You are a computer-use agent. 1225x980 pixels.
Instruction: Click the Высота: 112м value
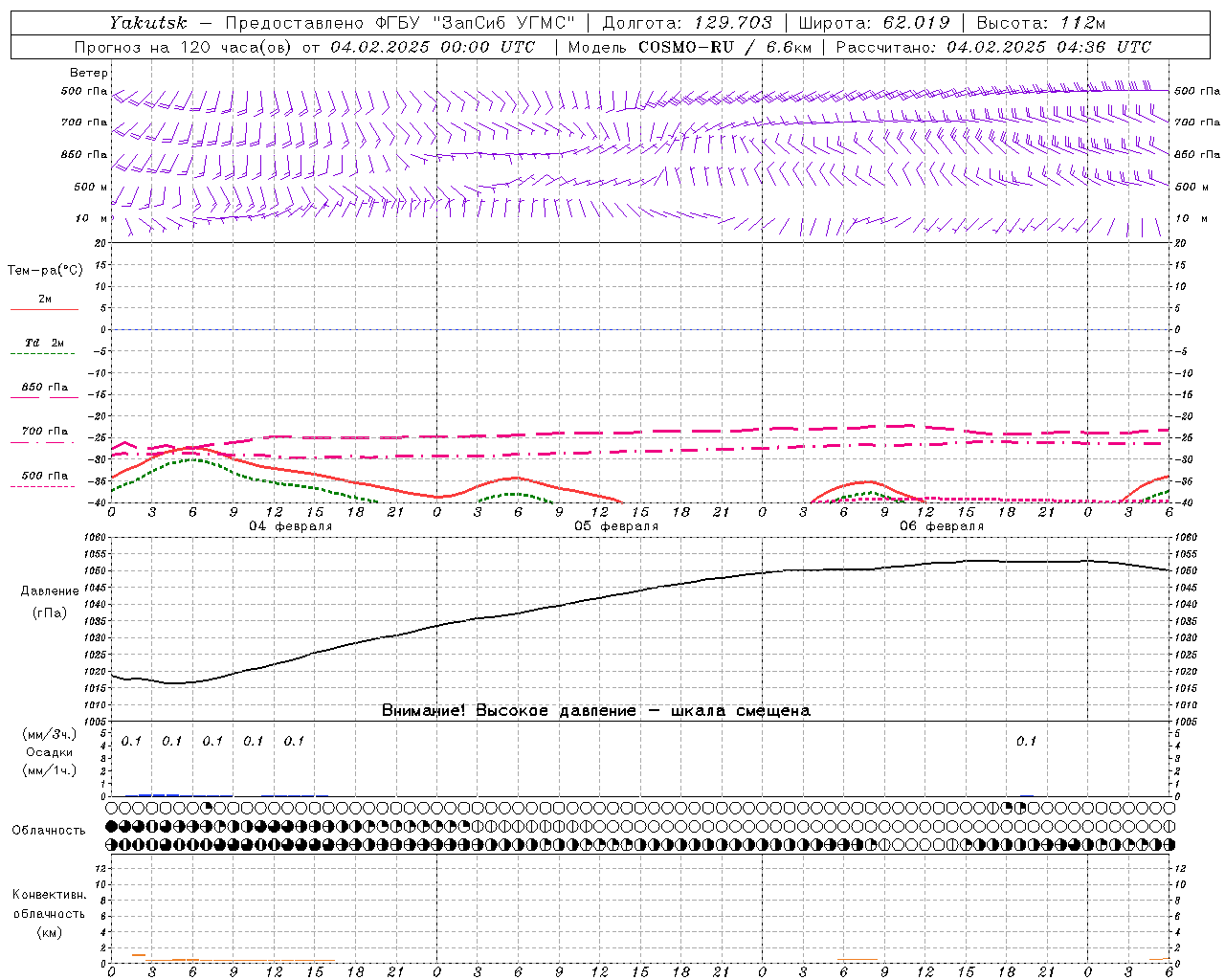click(x=1041, y=23)
